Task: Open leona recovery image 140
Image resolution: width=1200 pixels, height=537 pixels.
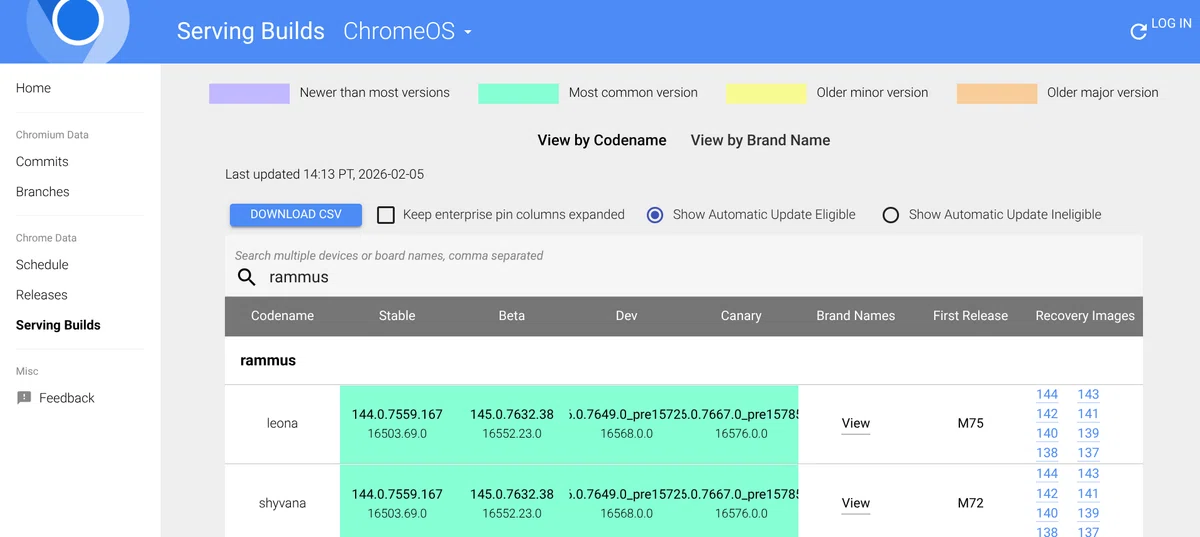Action: click(1047, 433)
